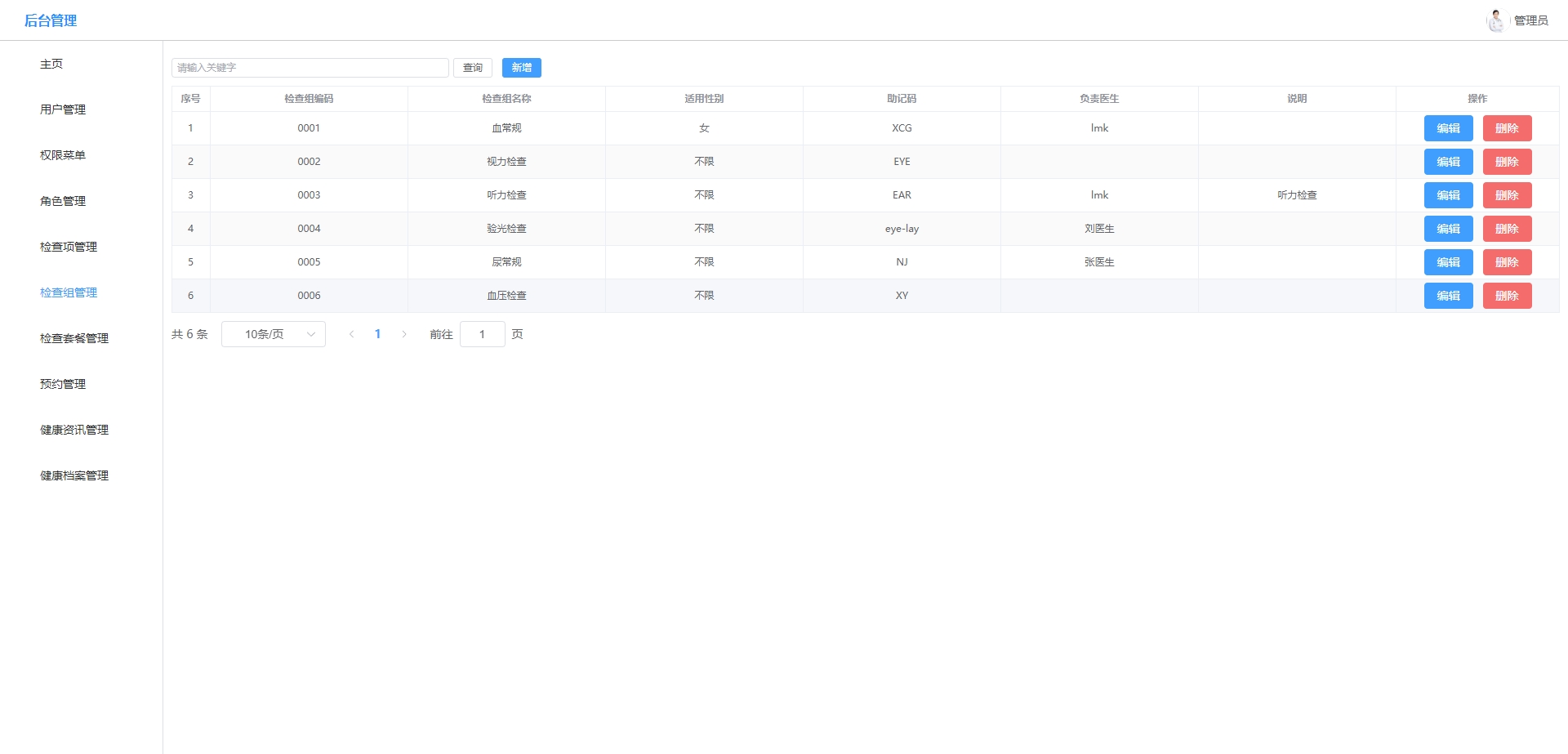Click the 检查组名称 column header
This screenshot has height=754, width=1568.
(506, 99)
